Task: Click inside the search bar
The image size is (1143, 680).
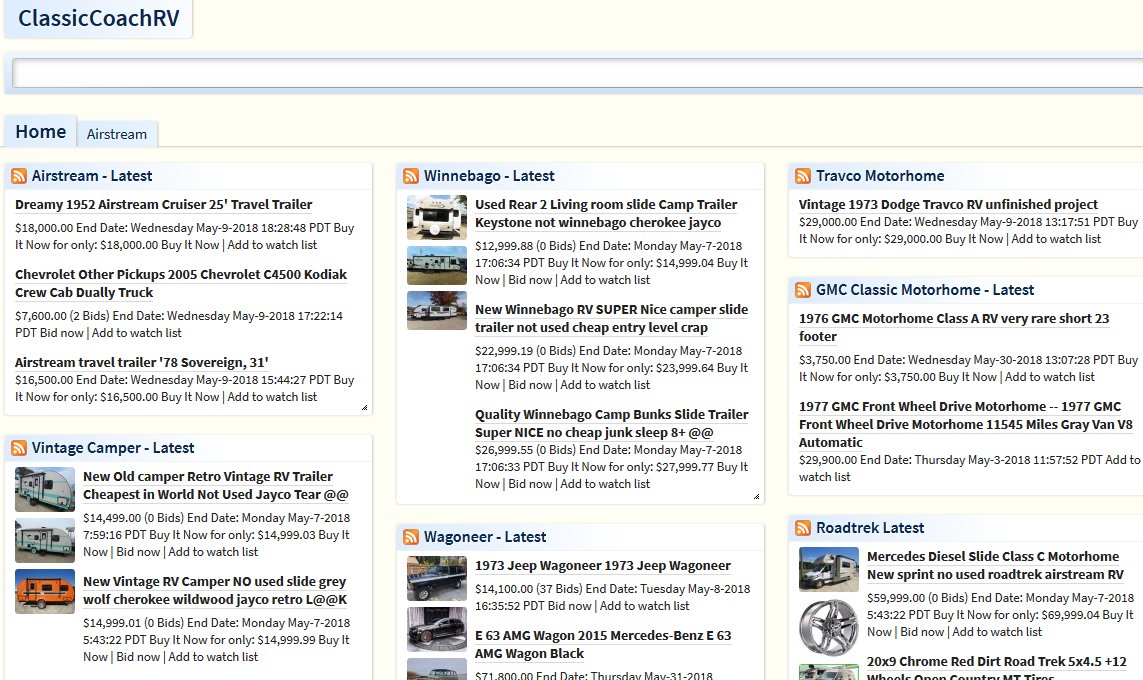Action: [x=571, y=73]
